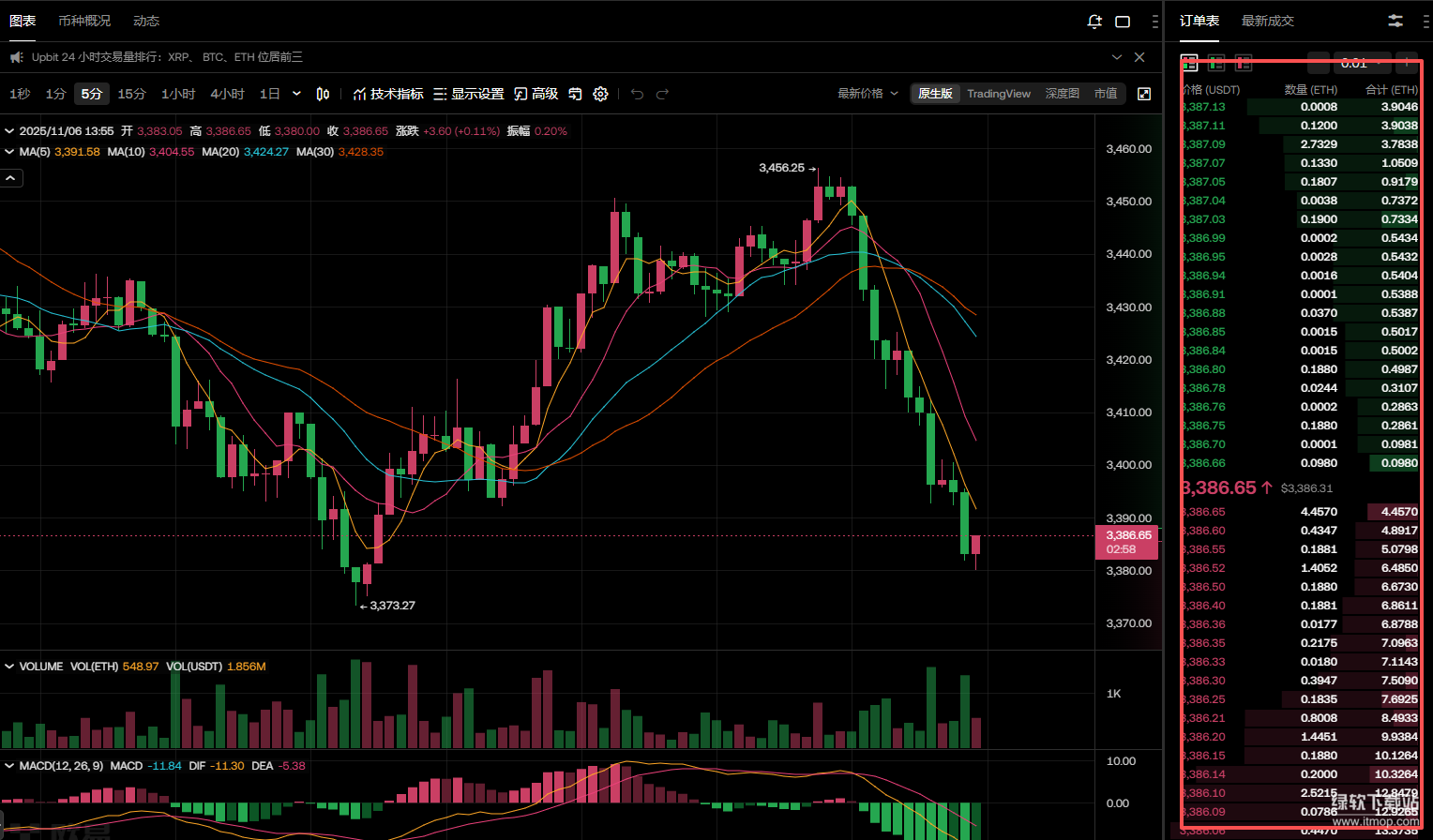Switch chart to TradingView mode
The image size is (1433, 840).
coord(998,94)
